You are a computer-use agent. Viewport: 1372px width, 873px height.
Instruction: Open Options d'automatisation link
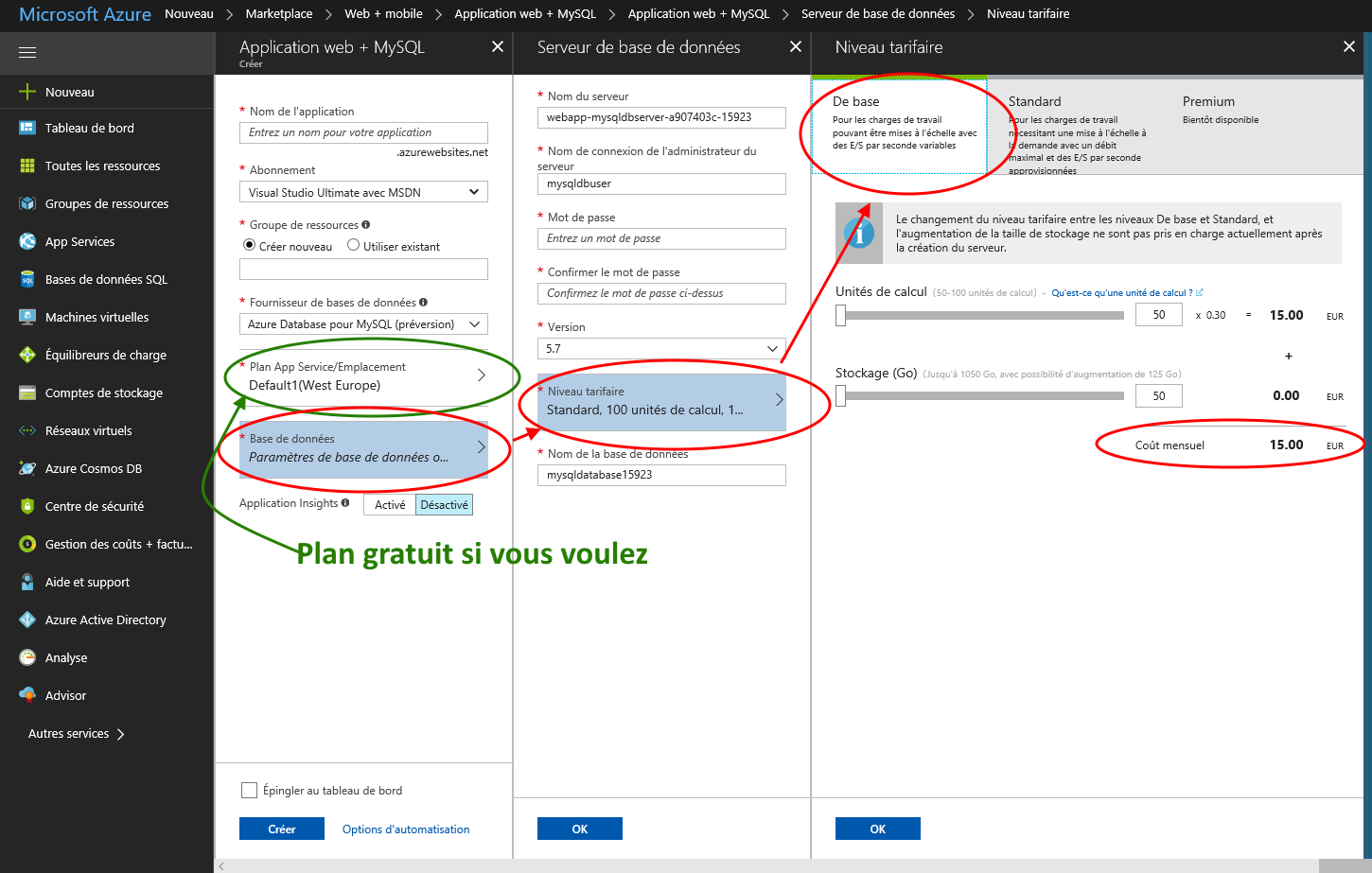[406, 829]
